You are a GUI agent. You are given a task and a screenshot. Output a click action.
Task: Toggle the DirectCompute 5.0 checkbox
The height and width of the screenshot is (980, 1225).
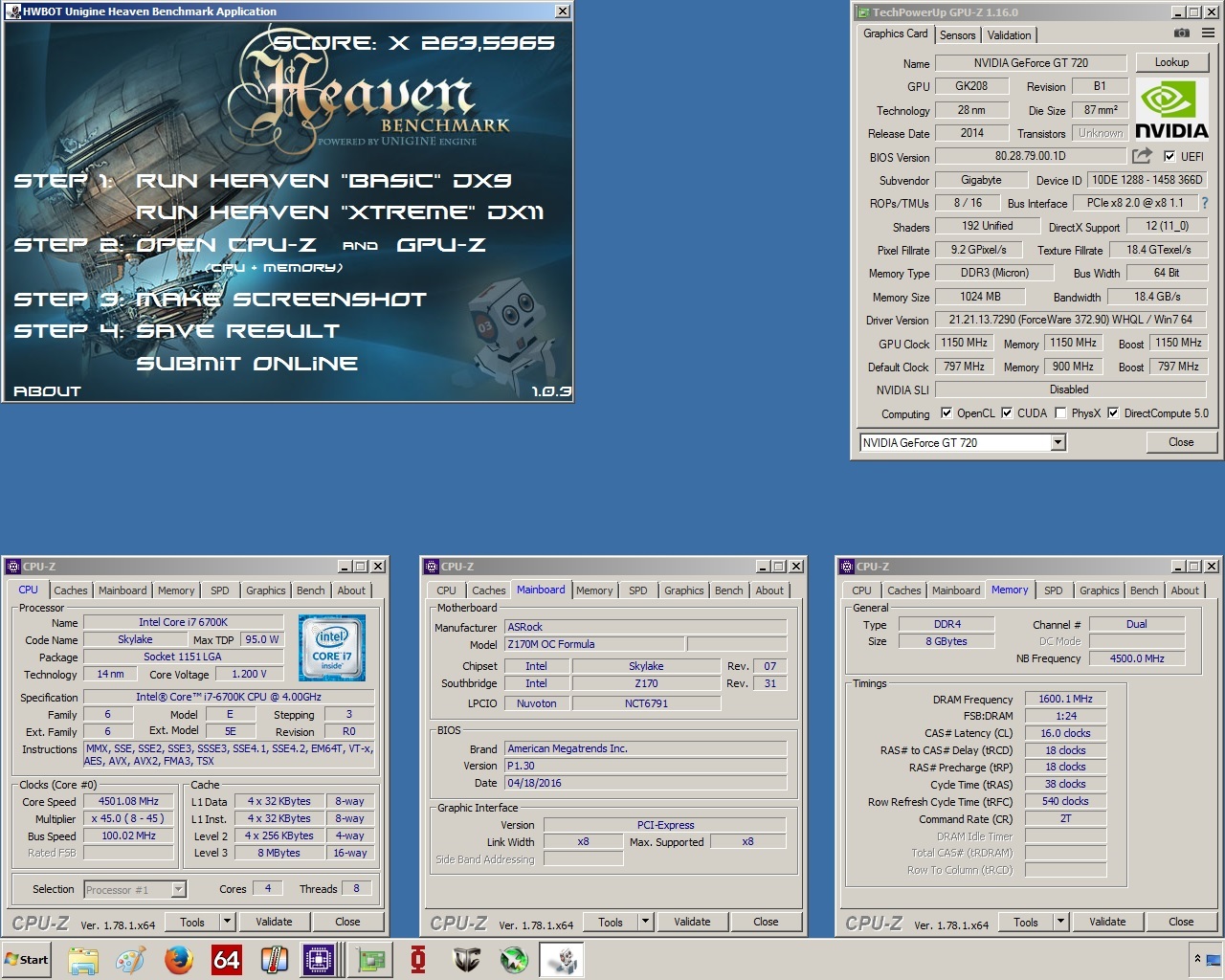pyautogui.click(x=1113, y=413)
